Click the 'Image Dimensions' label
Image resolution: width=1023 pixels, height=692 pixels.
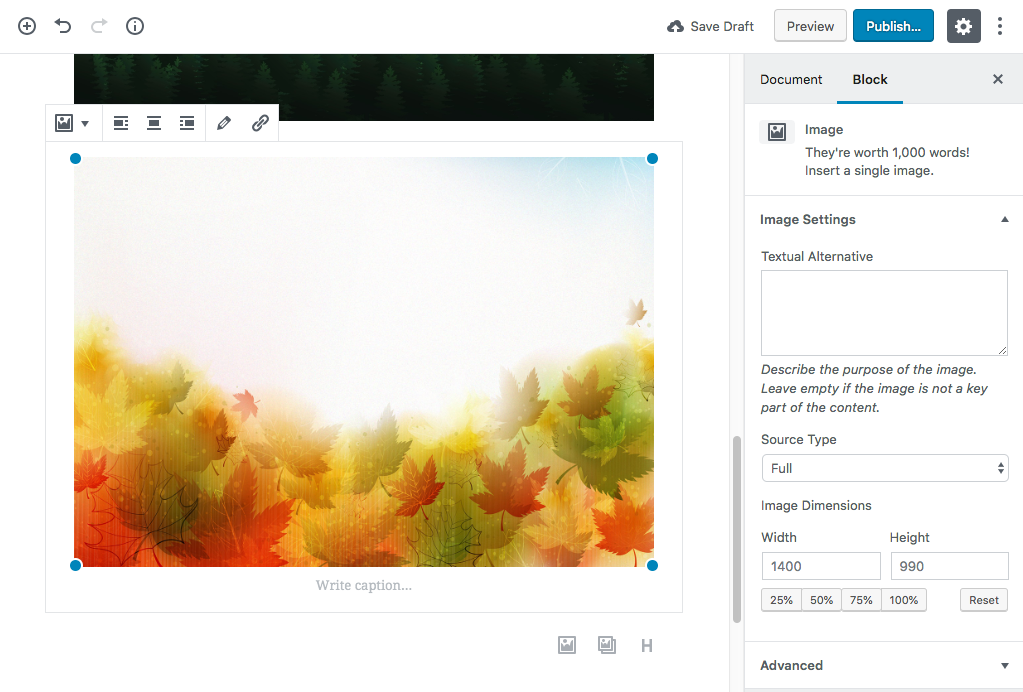point(816,505)
